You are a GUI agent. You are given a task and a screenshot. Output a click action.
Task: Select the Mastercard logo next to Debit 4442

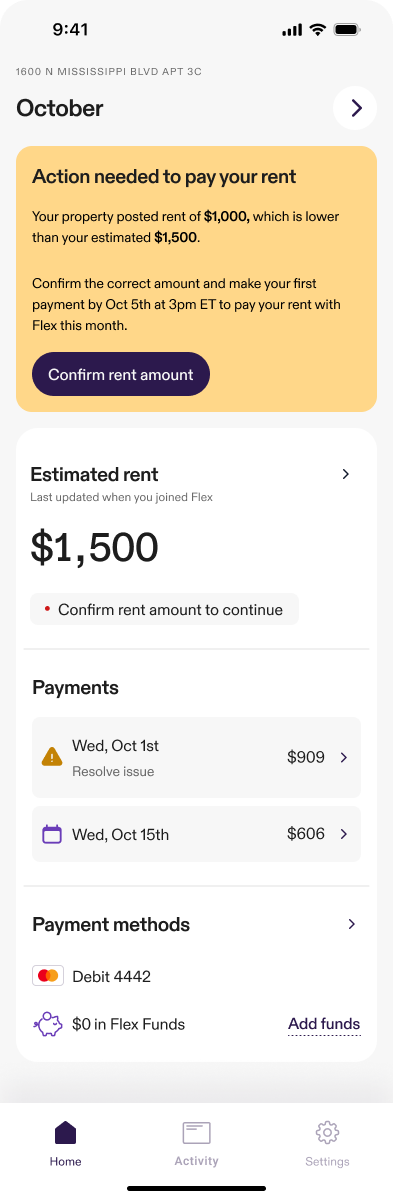click(48, 976)
